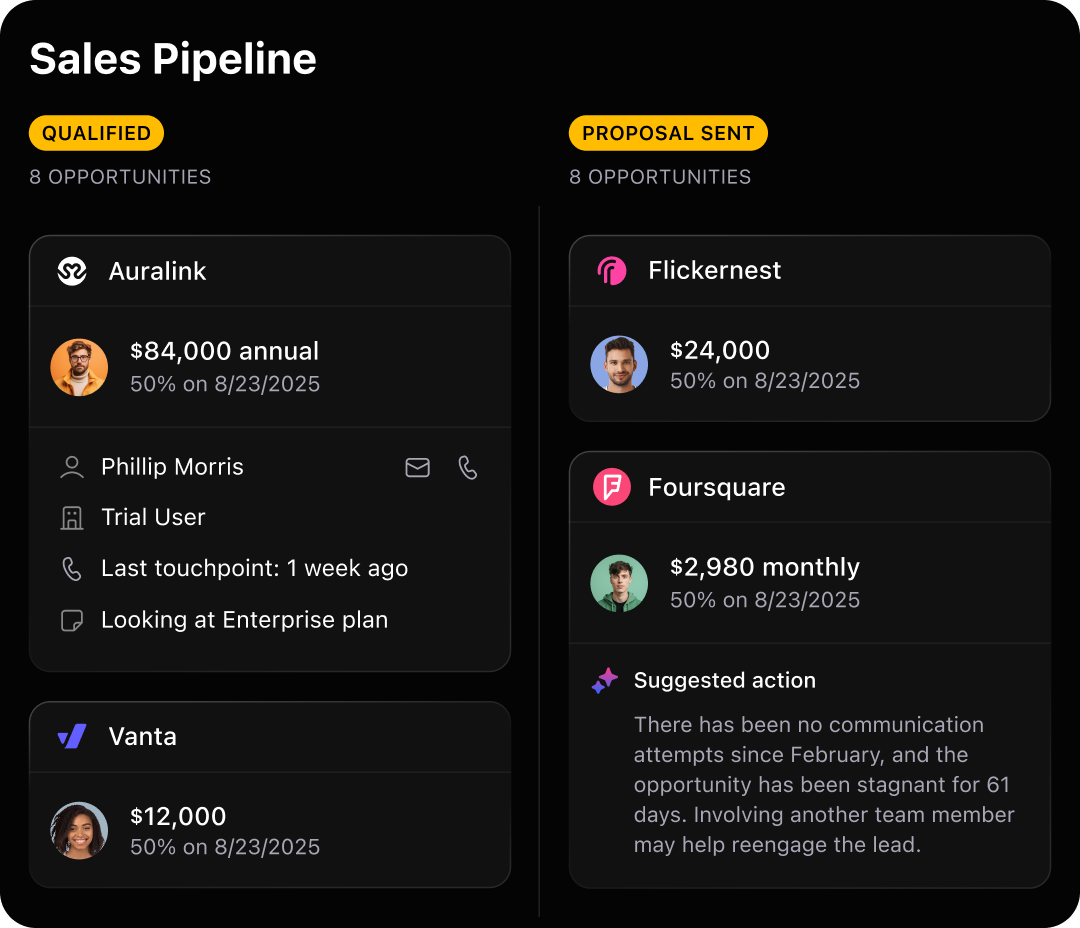Click the person icon beside Phillip Morris
Screen dimensions: 1080x928
(x=72, y=467)
